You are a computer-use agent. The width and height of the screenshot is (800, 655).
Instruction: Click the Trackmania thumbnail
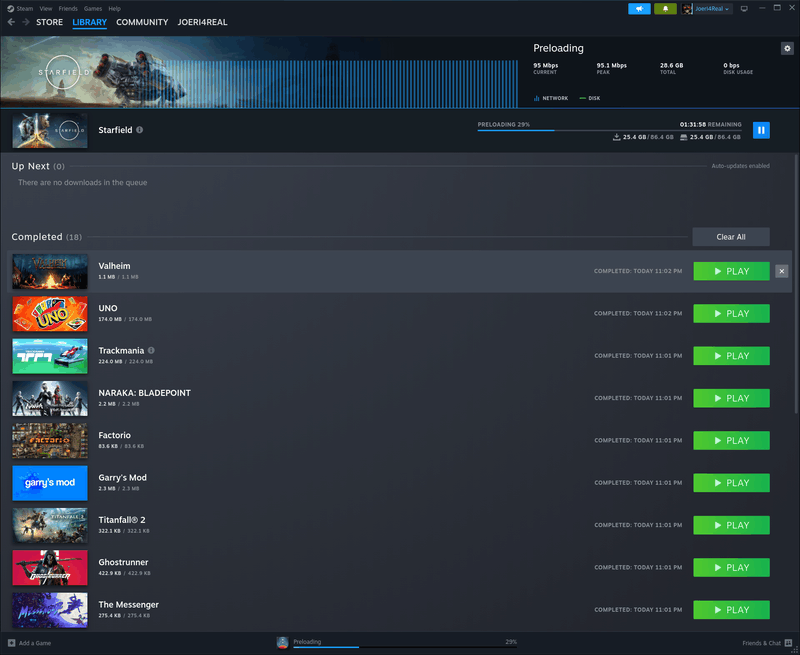(x=50, y=356)
